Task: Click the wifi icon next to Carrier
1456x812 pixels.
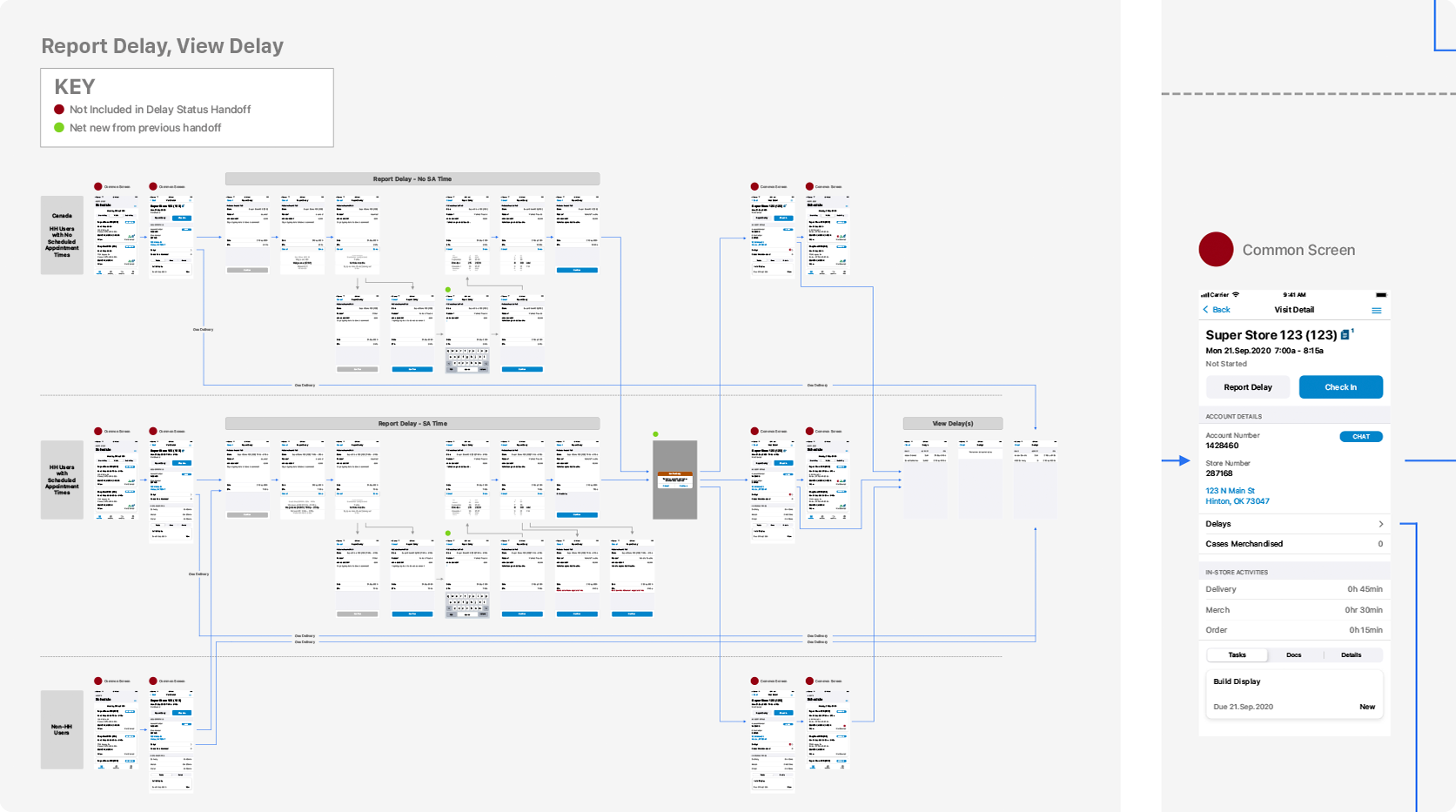Action: 1235,295
